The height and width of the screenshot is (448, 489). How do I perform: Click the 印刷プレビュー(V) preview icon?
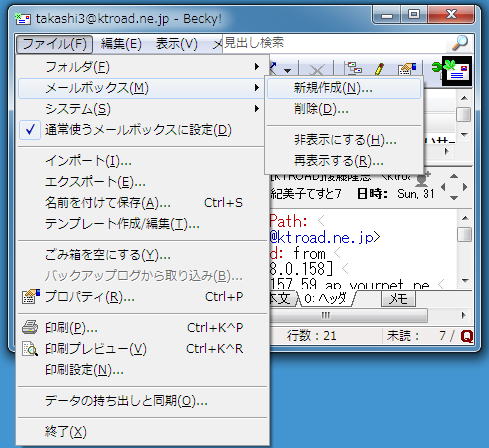pos(30,349)
